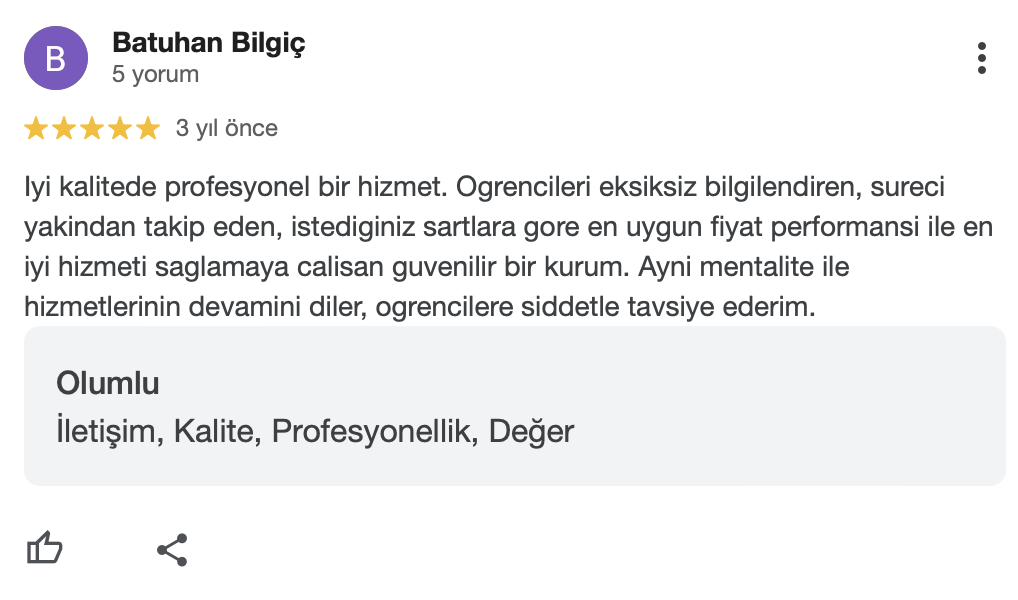Click the fifth gold rating star
This screenshot has width=1018, height=600.
coord(148,128)
